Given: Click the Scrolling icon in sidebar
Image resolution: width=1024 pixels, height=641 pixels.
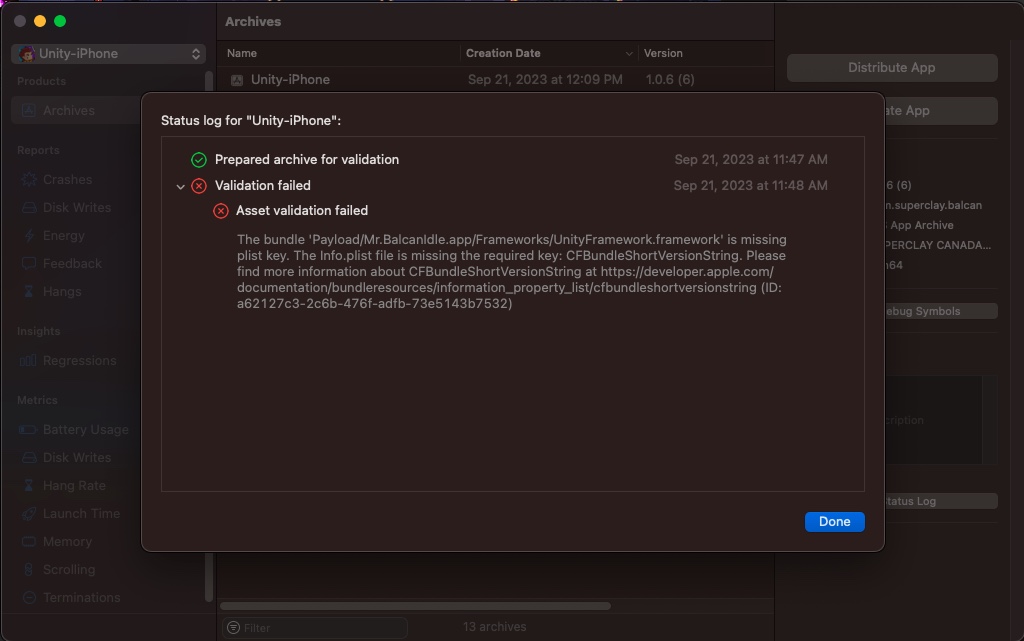Looking at the screenshot, I should (x=29, y=570).
